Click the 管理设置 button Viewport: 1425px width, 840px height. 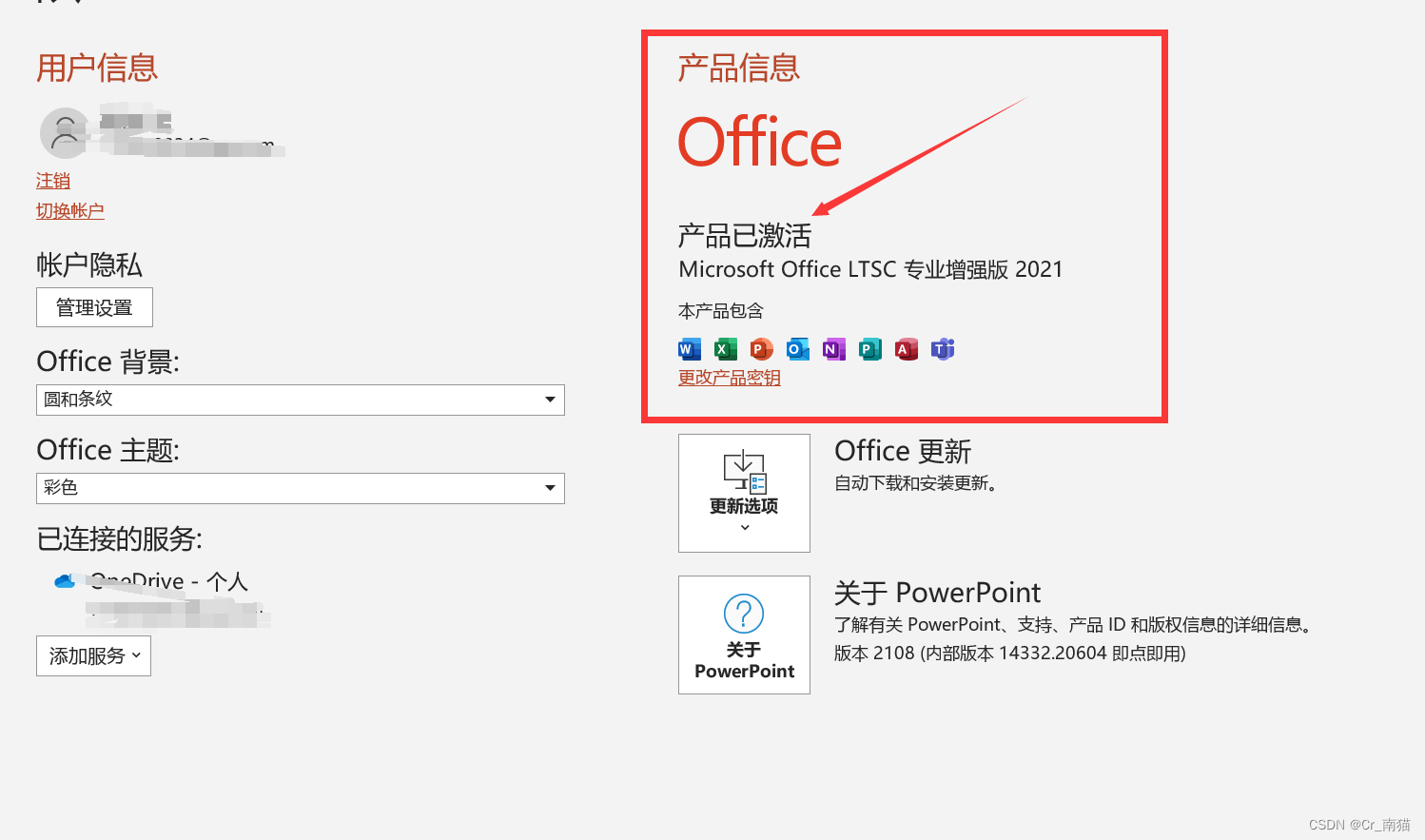(x=94, y=307)
